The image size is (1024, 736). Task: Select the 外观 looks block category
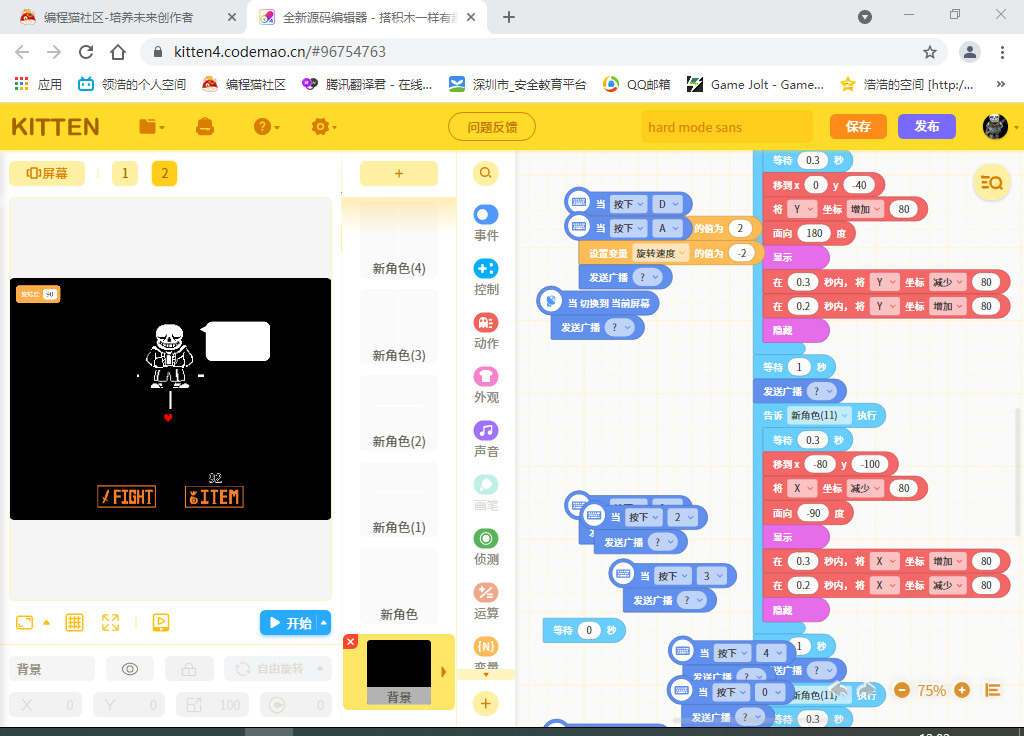(486, 385)
